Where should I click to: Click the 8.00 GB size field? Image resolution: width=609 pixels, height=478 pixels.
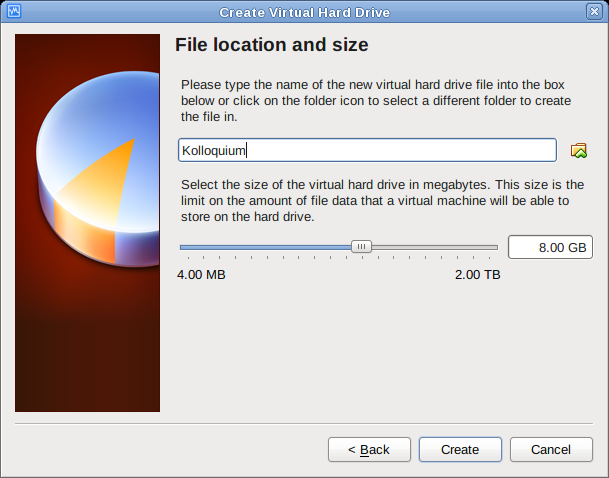coord(550,247)
